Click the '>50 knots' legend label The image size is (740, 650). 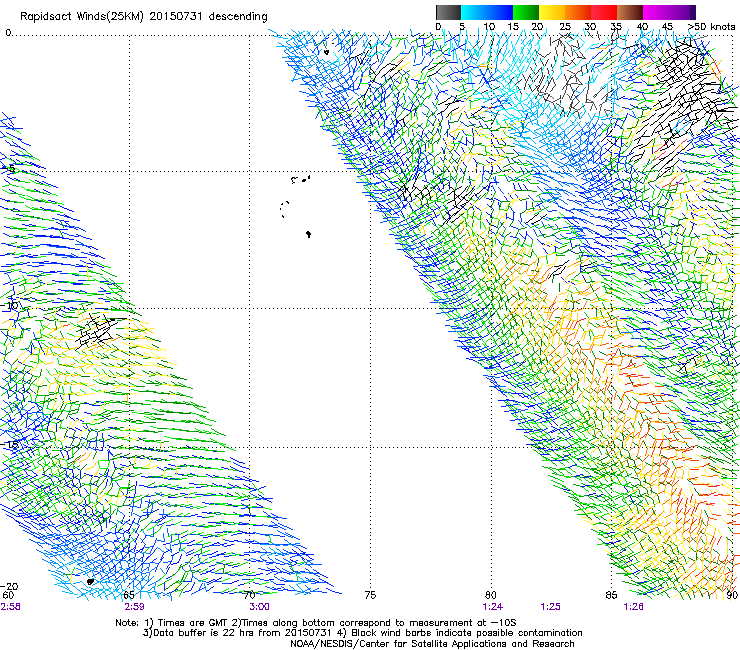(711, 26)
